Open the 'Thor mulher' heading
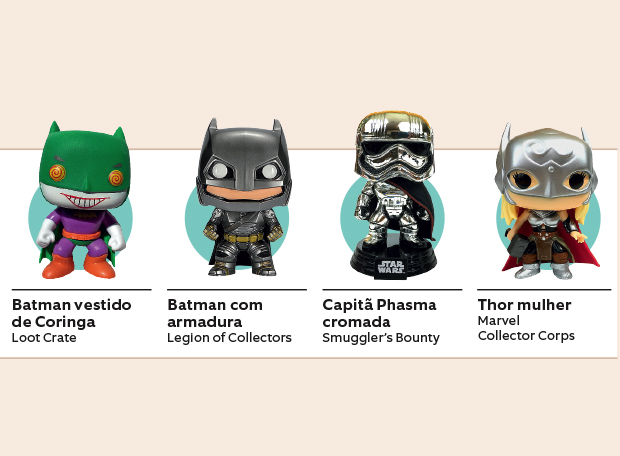Viewport: 620px width, 456px height. click(x=524, y=305)
